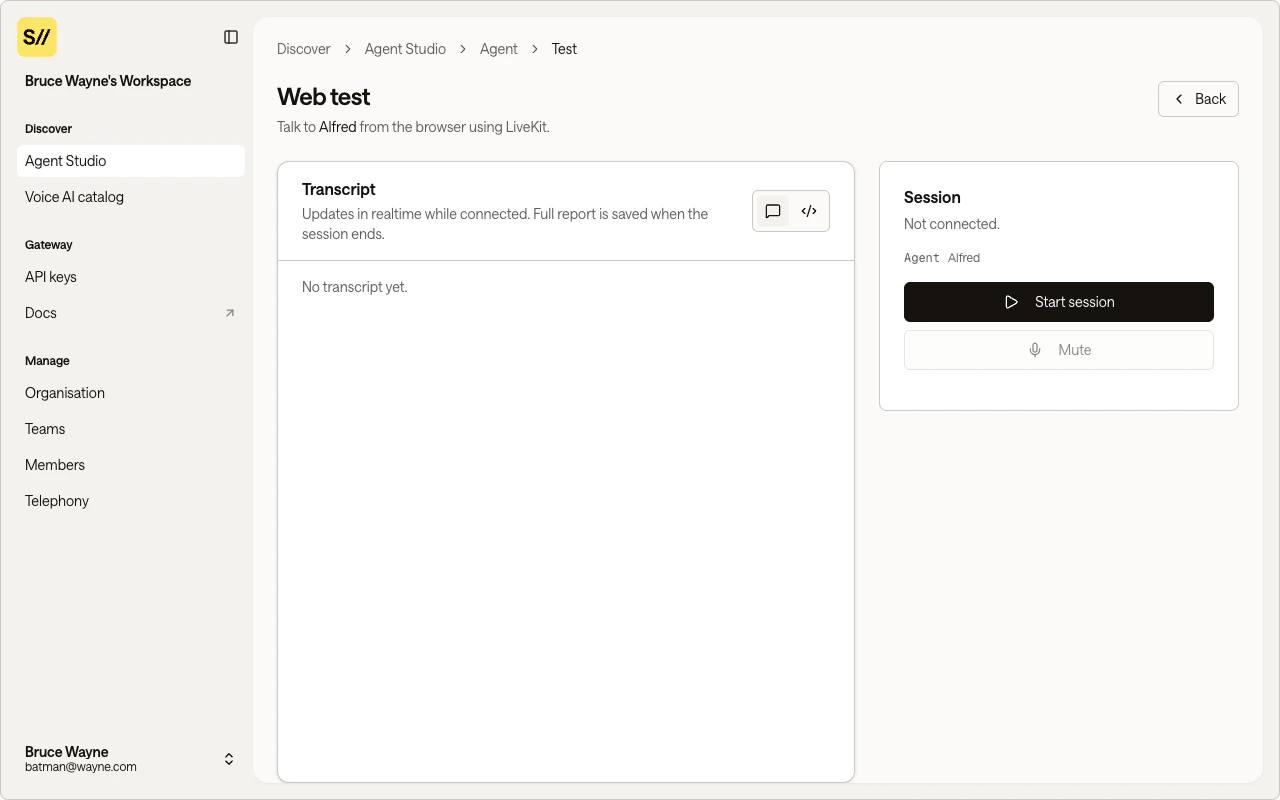Click the external link arrow next to Docs

click(229, 313)
